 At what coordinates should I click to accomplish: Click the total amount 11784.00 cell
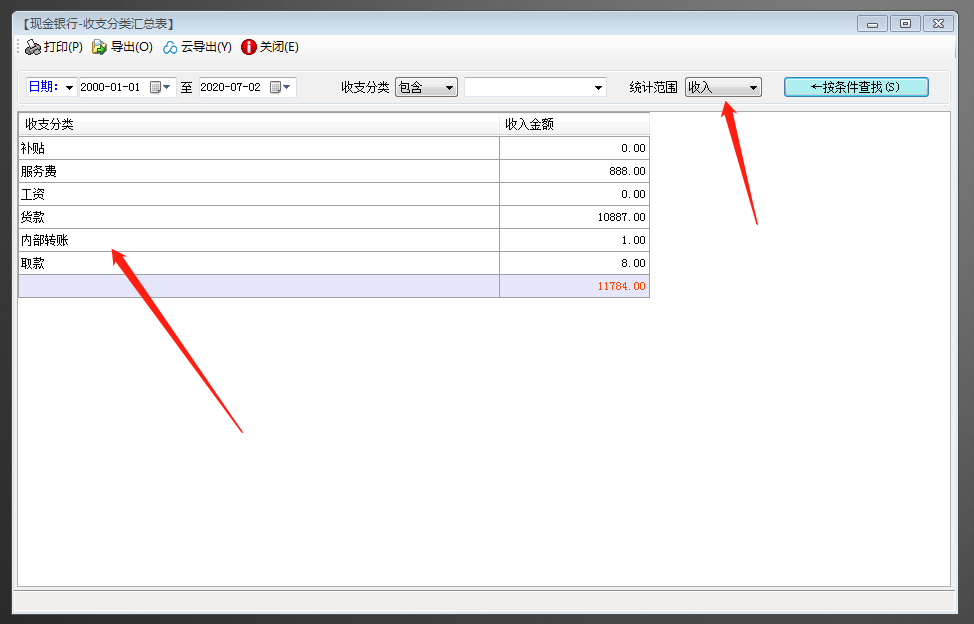574,286
